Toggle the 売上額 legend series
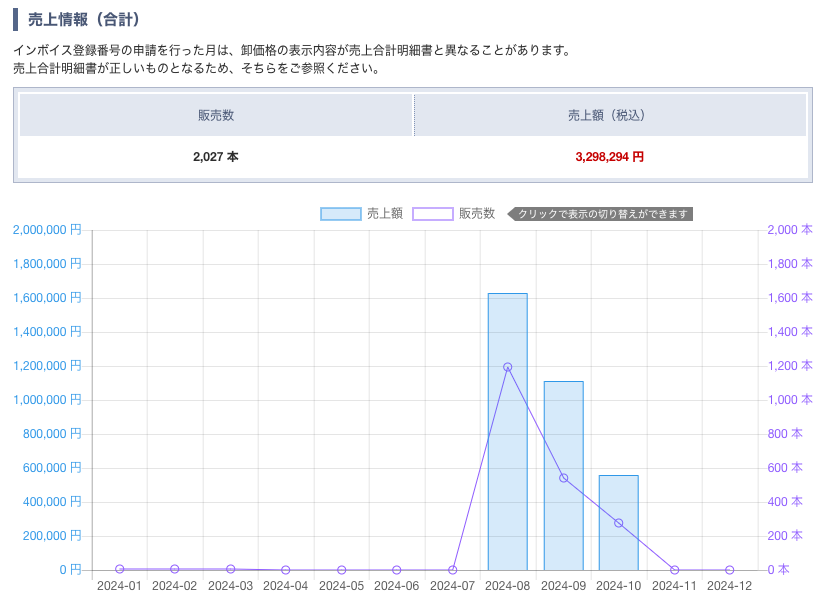 [x=361, y=214]
